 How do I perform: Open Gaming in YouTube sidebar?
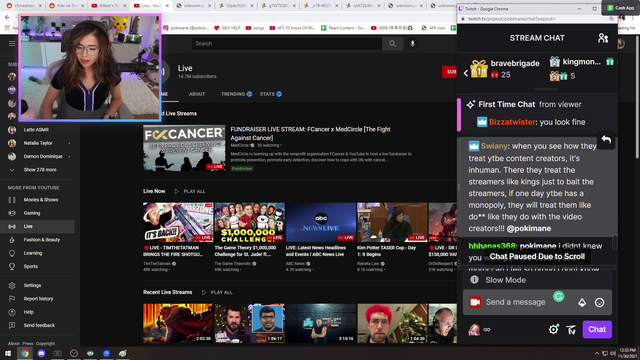(38, 213)
